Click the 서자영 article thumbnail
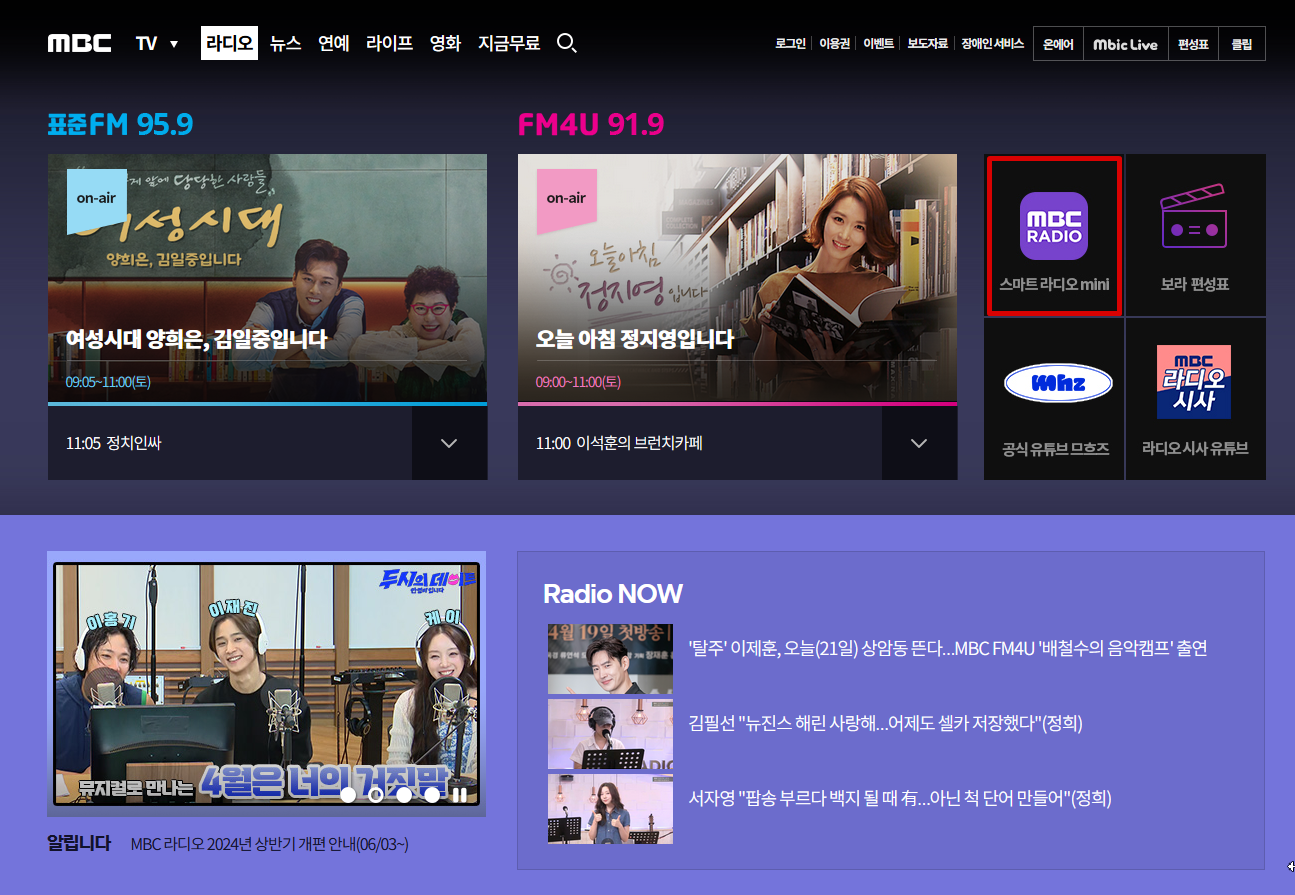Viewport: 1295px width, 895px height. click(x=610, y=809)
